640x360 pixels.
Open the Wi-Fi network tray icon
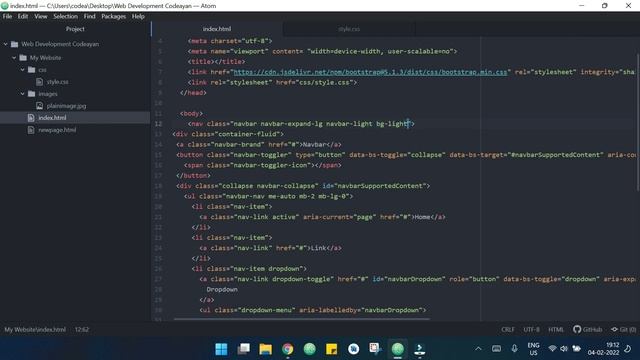click(552, 349)
